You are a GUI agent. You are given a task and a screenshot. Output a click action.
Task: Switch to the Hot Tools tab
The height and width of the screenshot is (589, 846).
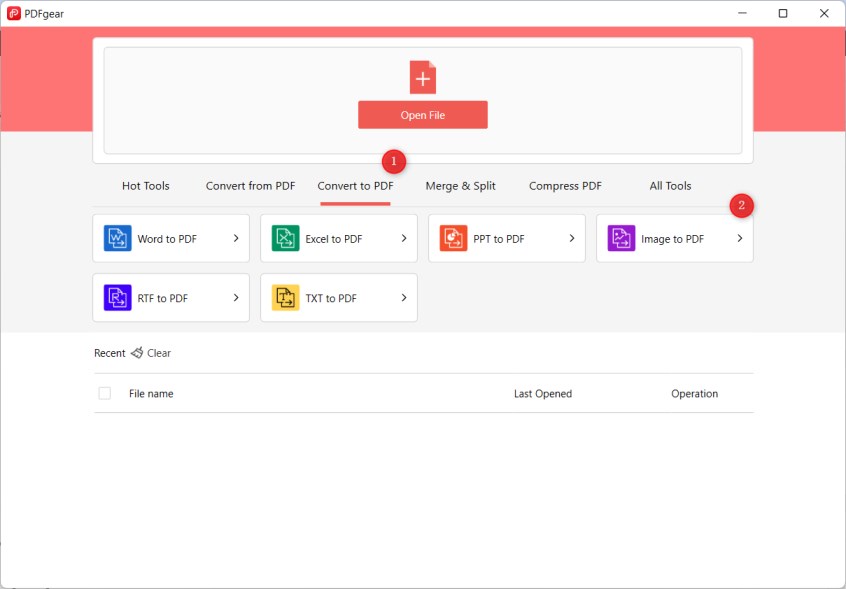tap(146, 186)
